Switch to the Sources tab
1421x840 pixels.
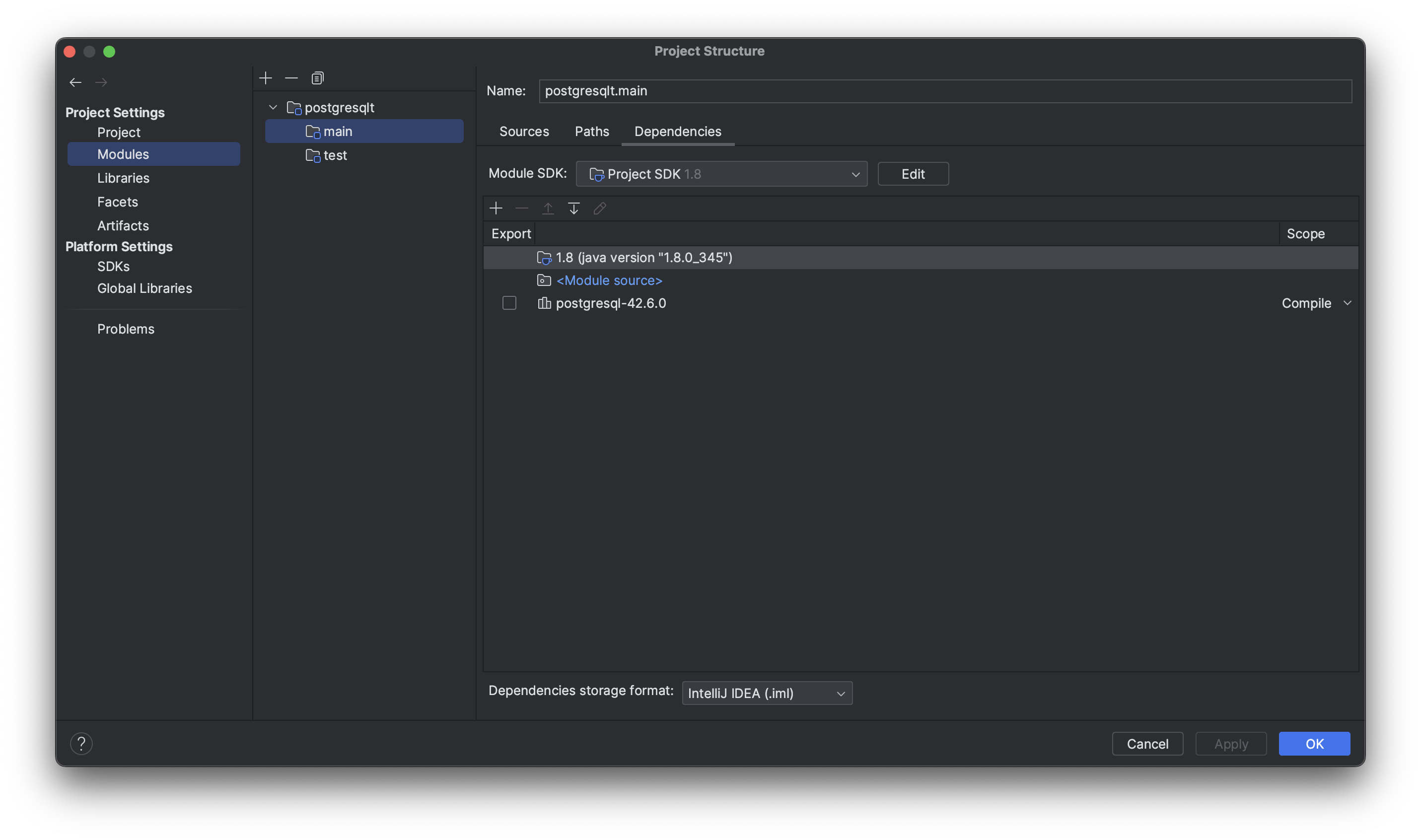(524, 132)
